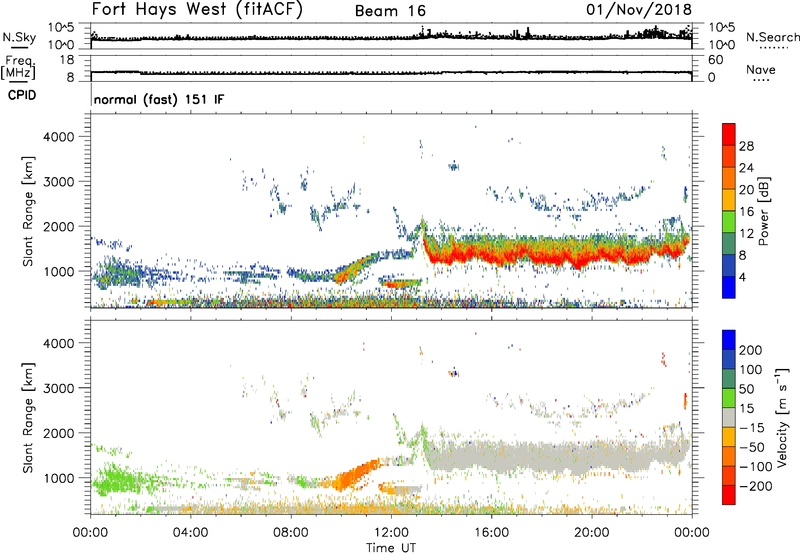Click the Nave tick value "60"
800x554 pixels.
(x=715, y=60)
